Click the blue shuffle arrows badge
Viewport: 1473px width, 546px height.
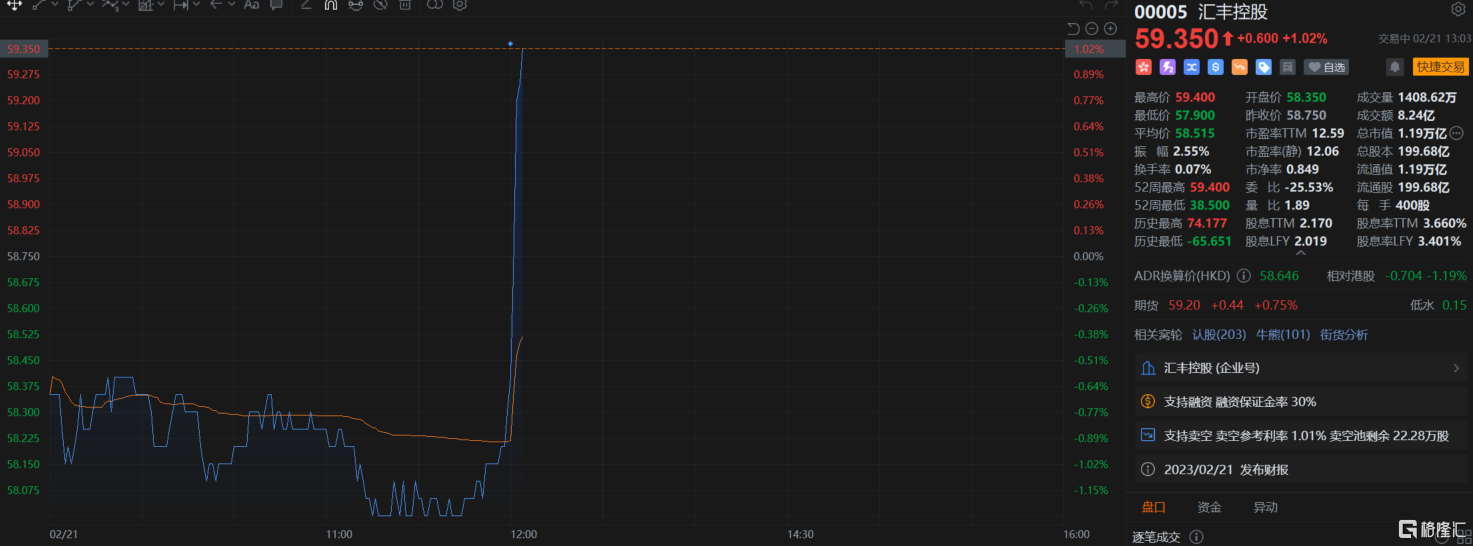coord(1191,67)
